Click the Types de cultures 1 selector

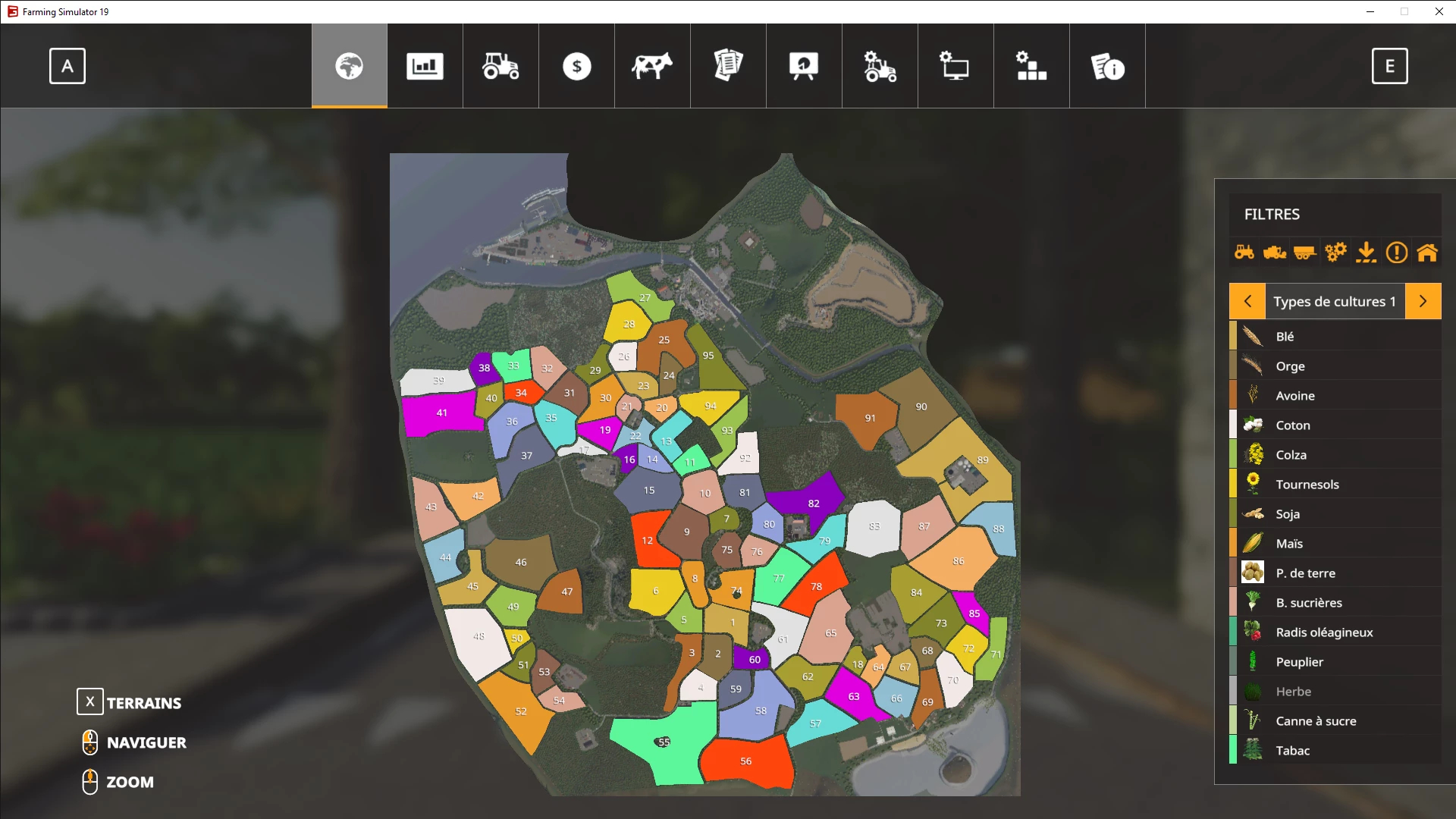coord(1334,301)
